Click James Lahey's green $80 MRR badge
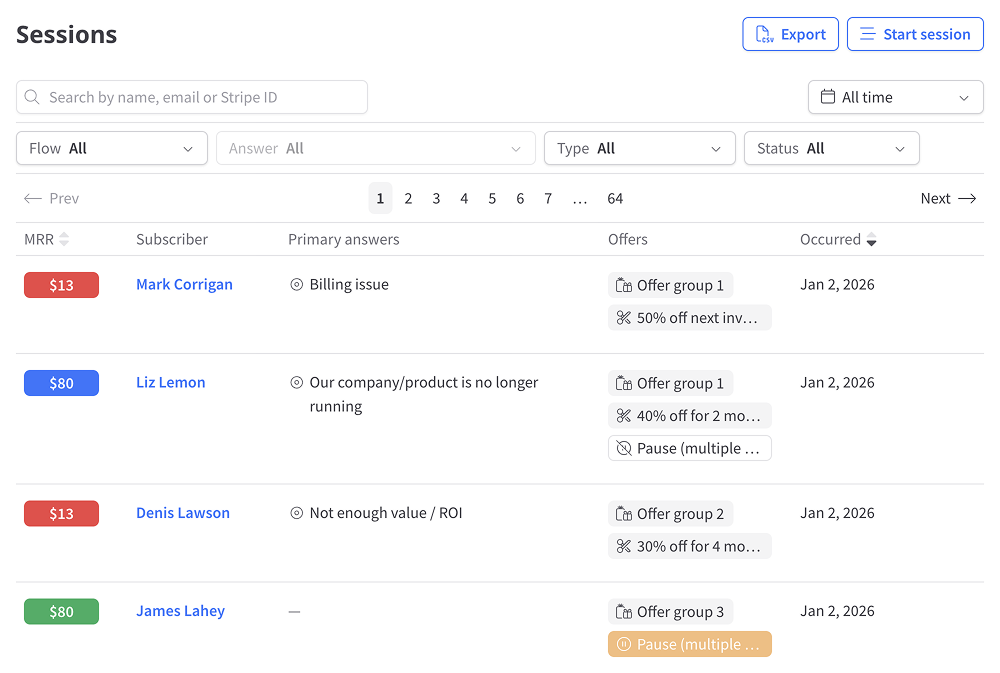 click(x=61, y=611)
